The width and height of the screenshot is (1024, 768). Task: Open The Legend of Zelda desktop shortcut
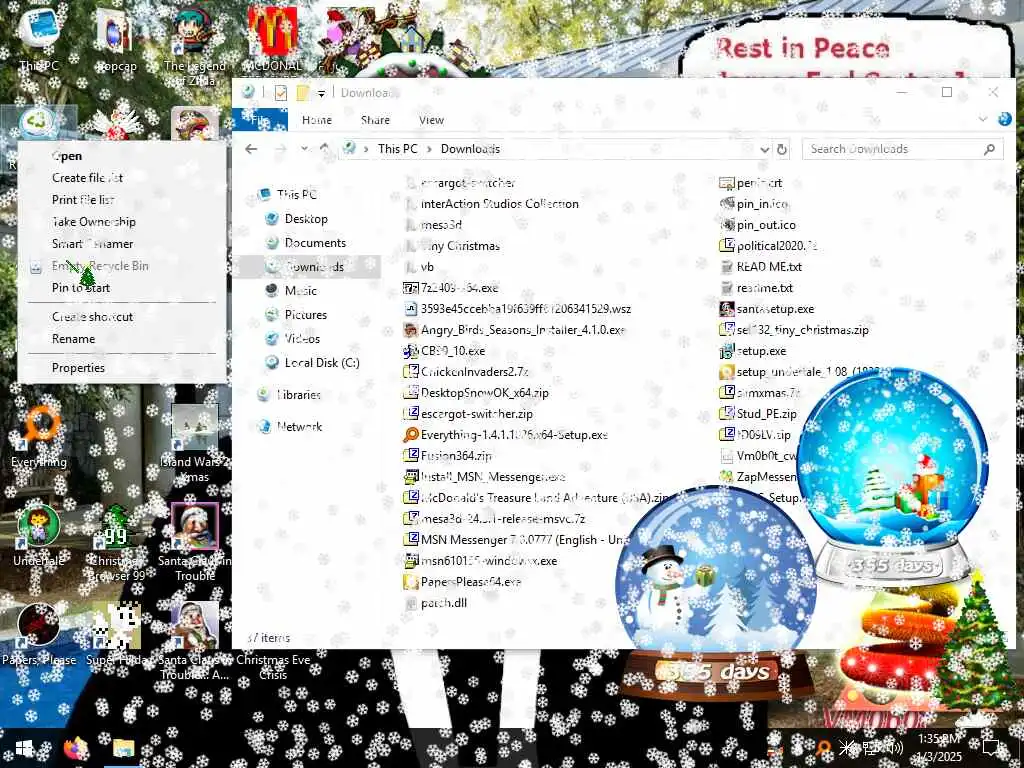(193, 46)
